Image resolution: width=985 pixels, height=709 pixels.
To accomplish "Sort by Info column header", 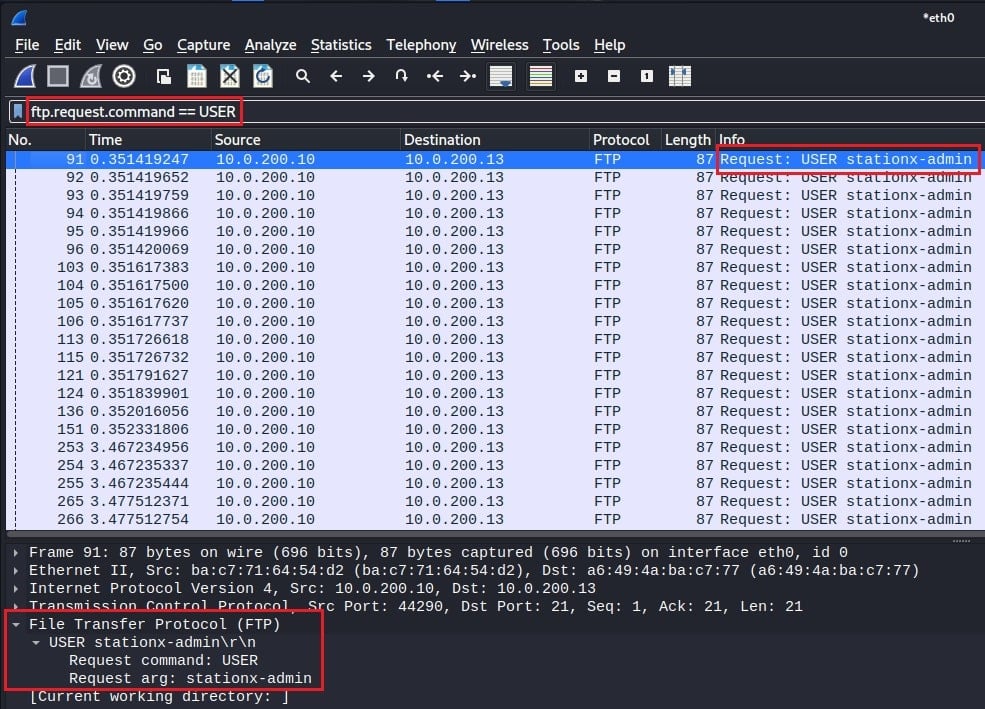I will tap(851, 139).
